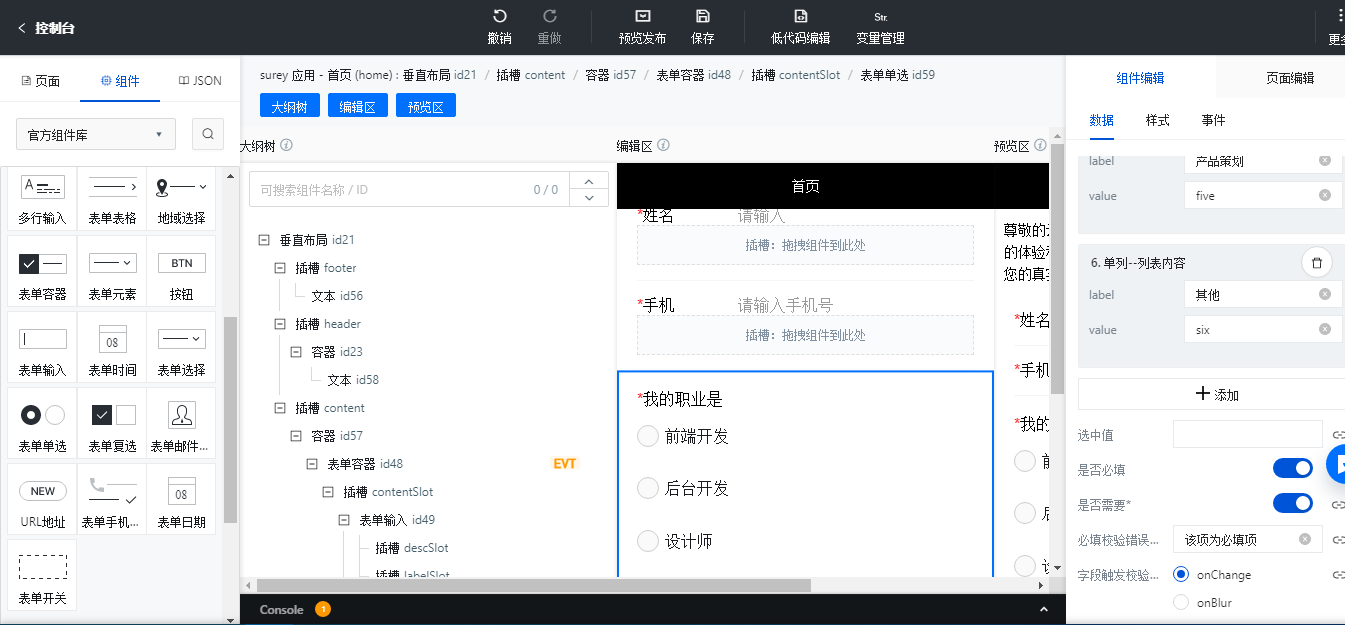Click the outline search input field
Viewport: 1345px width, 625px height.
[408, 189]
